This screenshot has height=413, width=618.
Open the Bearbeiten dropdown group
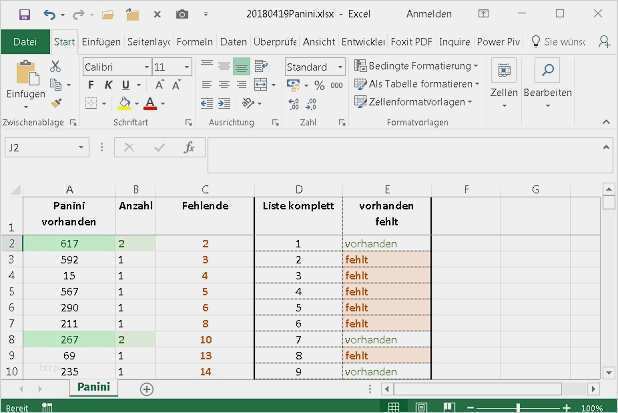tap(547, 84)
